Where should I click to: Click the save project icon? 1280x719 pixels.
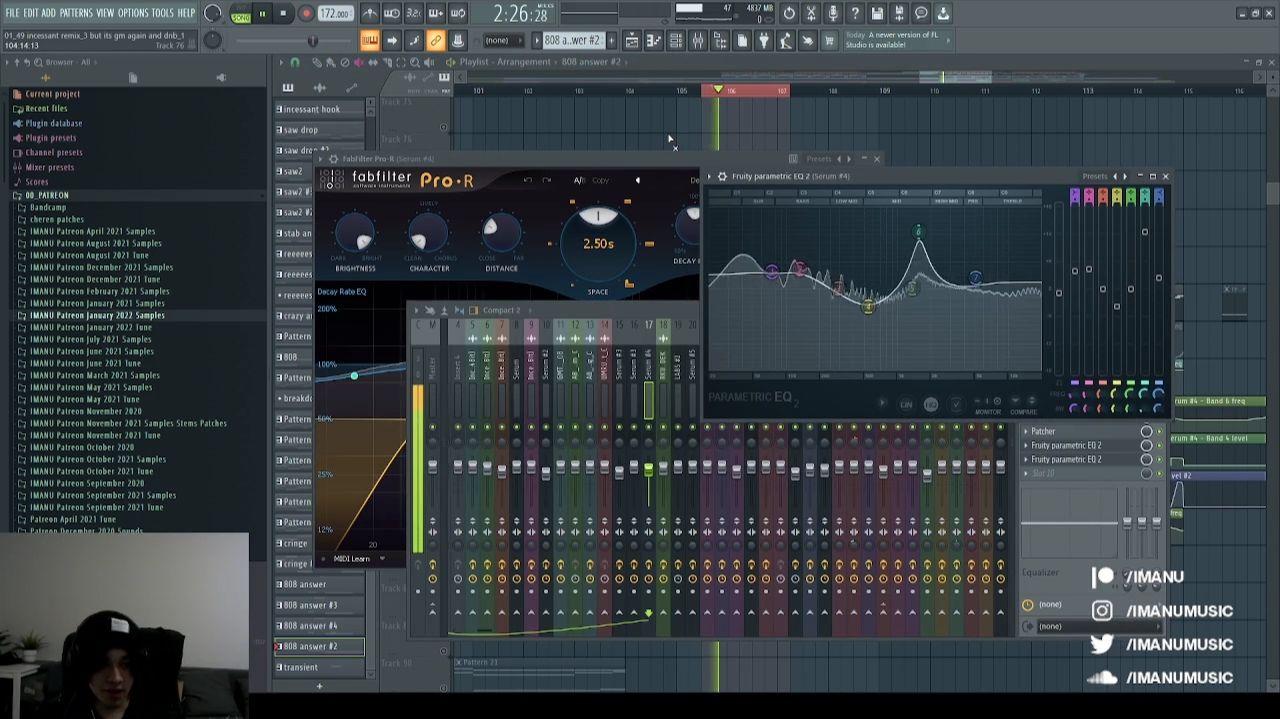(x=877, y=14)
